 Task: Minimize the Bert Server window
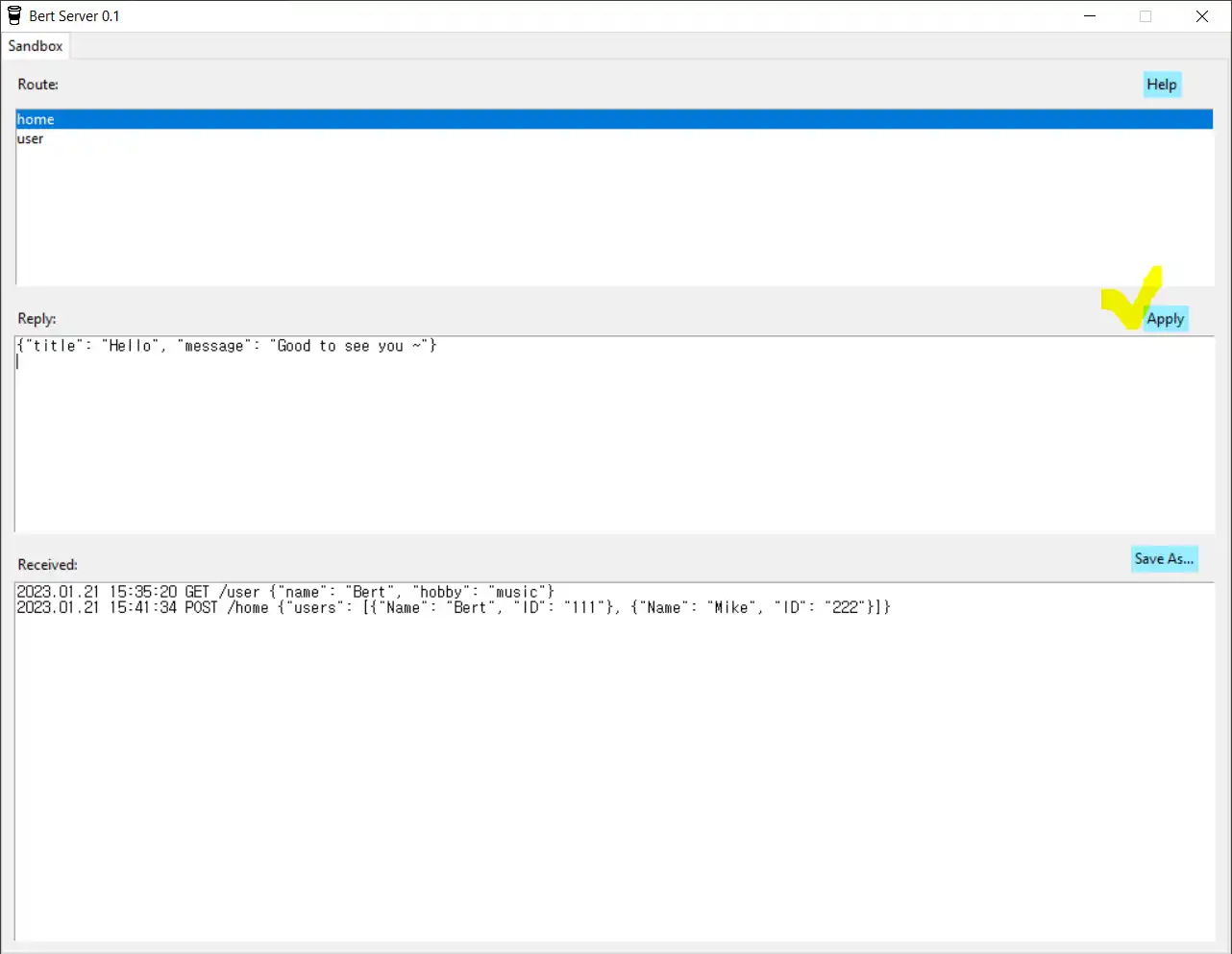pos(1090,16)
